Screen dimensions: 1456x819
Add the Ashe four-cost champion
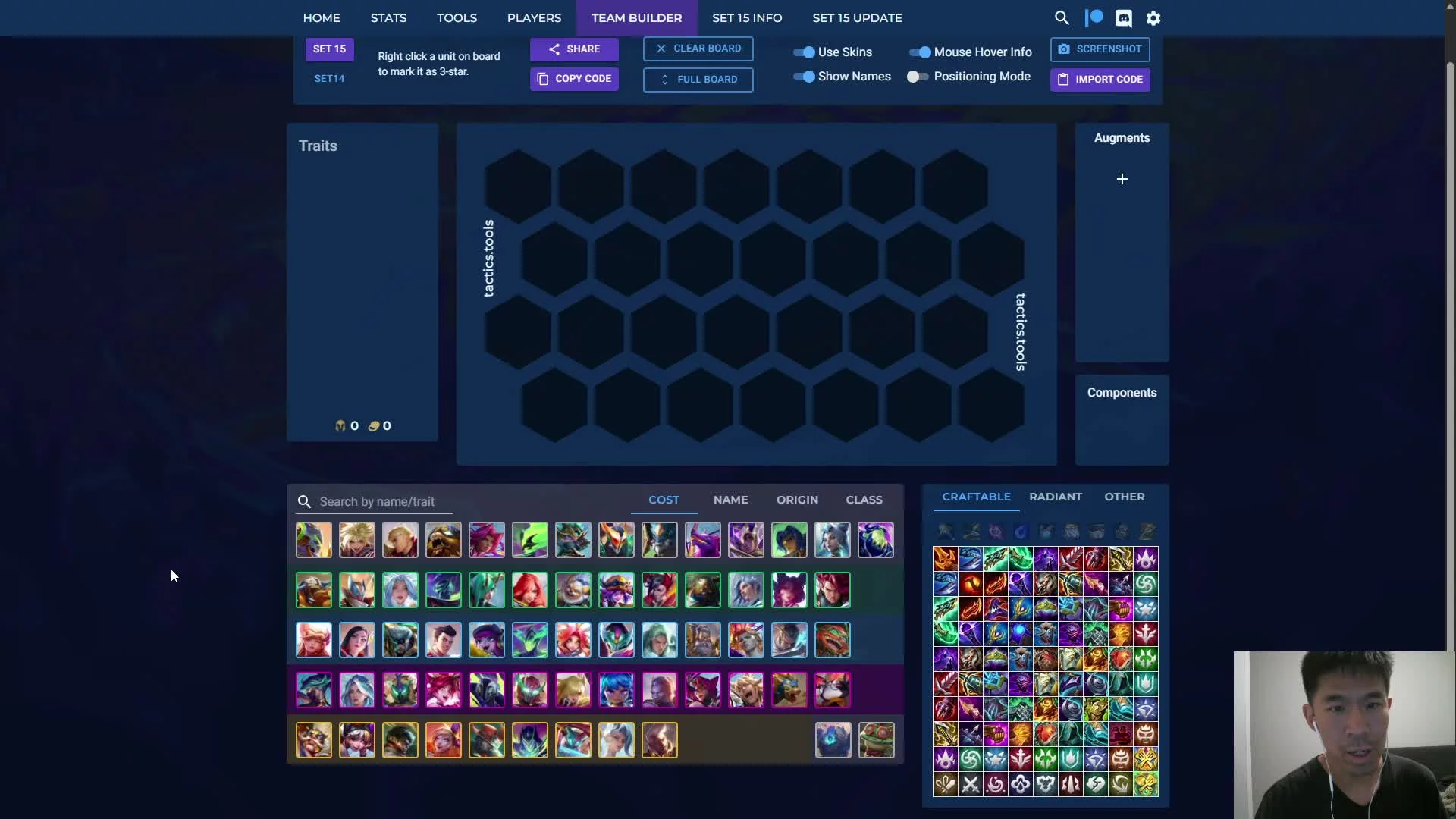[357, 690]
